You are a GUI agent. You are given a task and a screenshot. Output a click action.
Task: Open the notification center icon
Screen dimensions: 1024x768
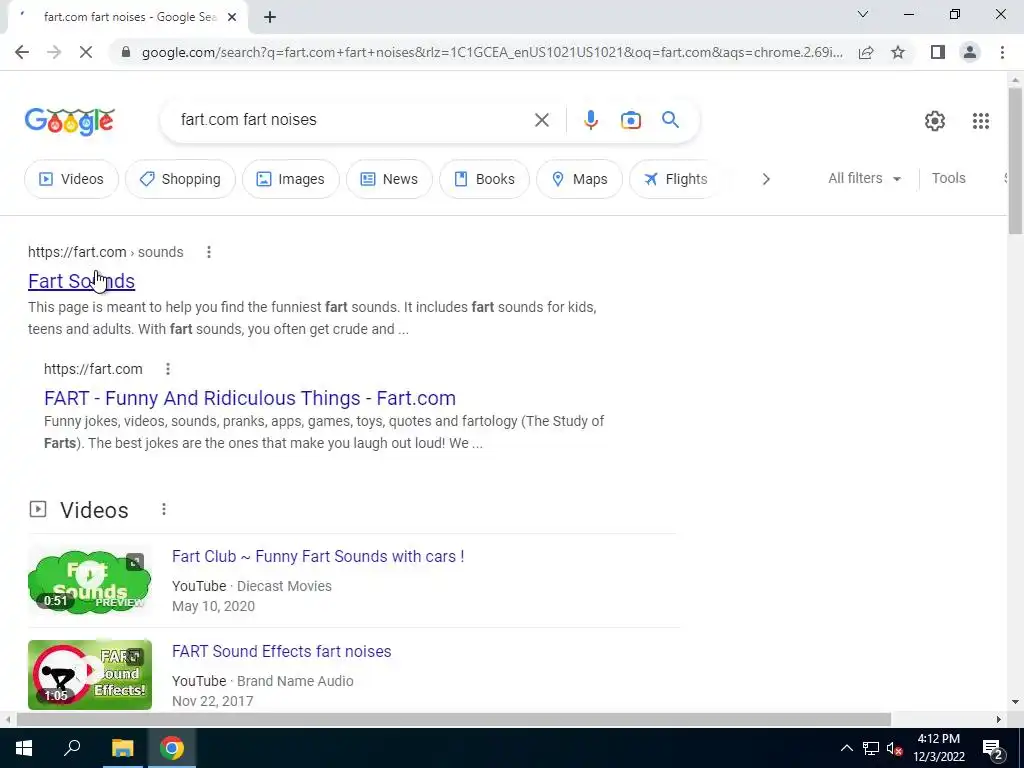993,748
